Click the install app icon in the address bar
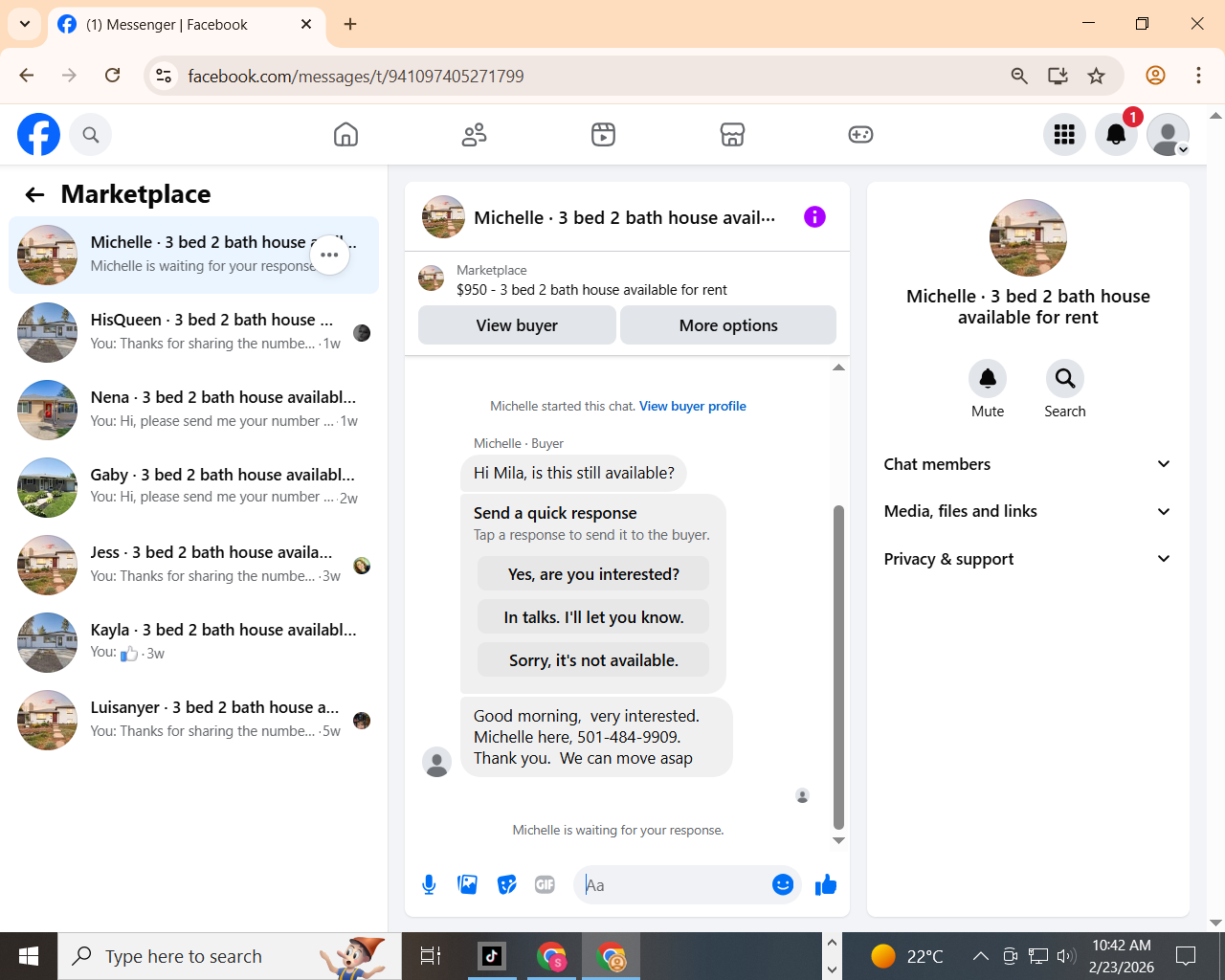Viewport: 1225px width, 980px height. tap(1058, 76)
